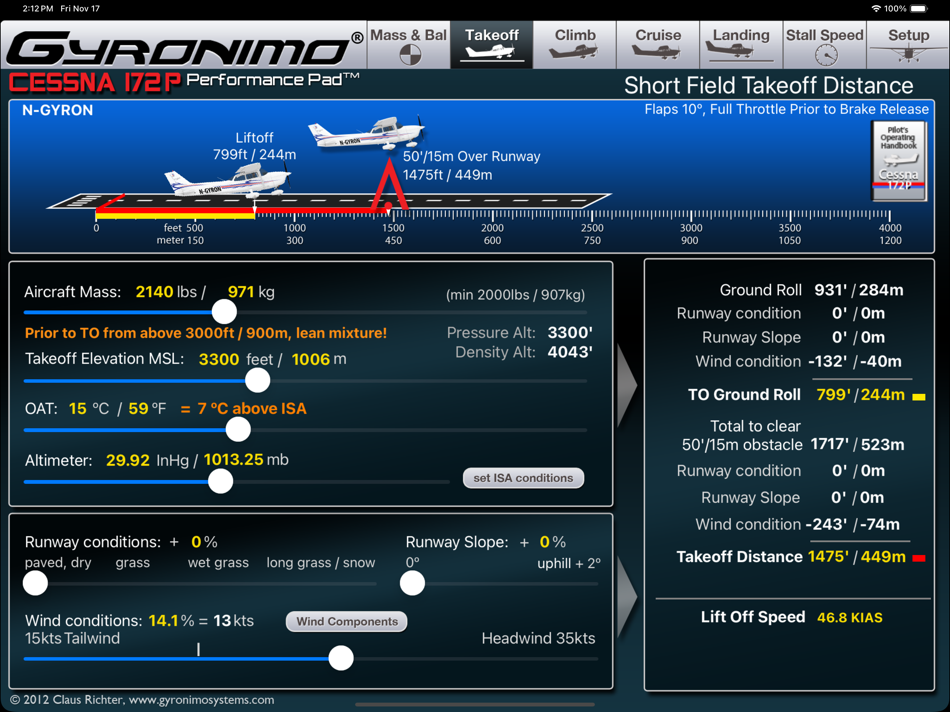The height and width of the screenshot is (712, 950).
Task: Click the Headwind 35kts label
Action: click(x=538, y=638)
